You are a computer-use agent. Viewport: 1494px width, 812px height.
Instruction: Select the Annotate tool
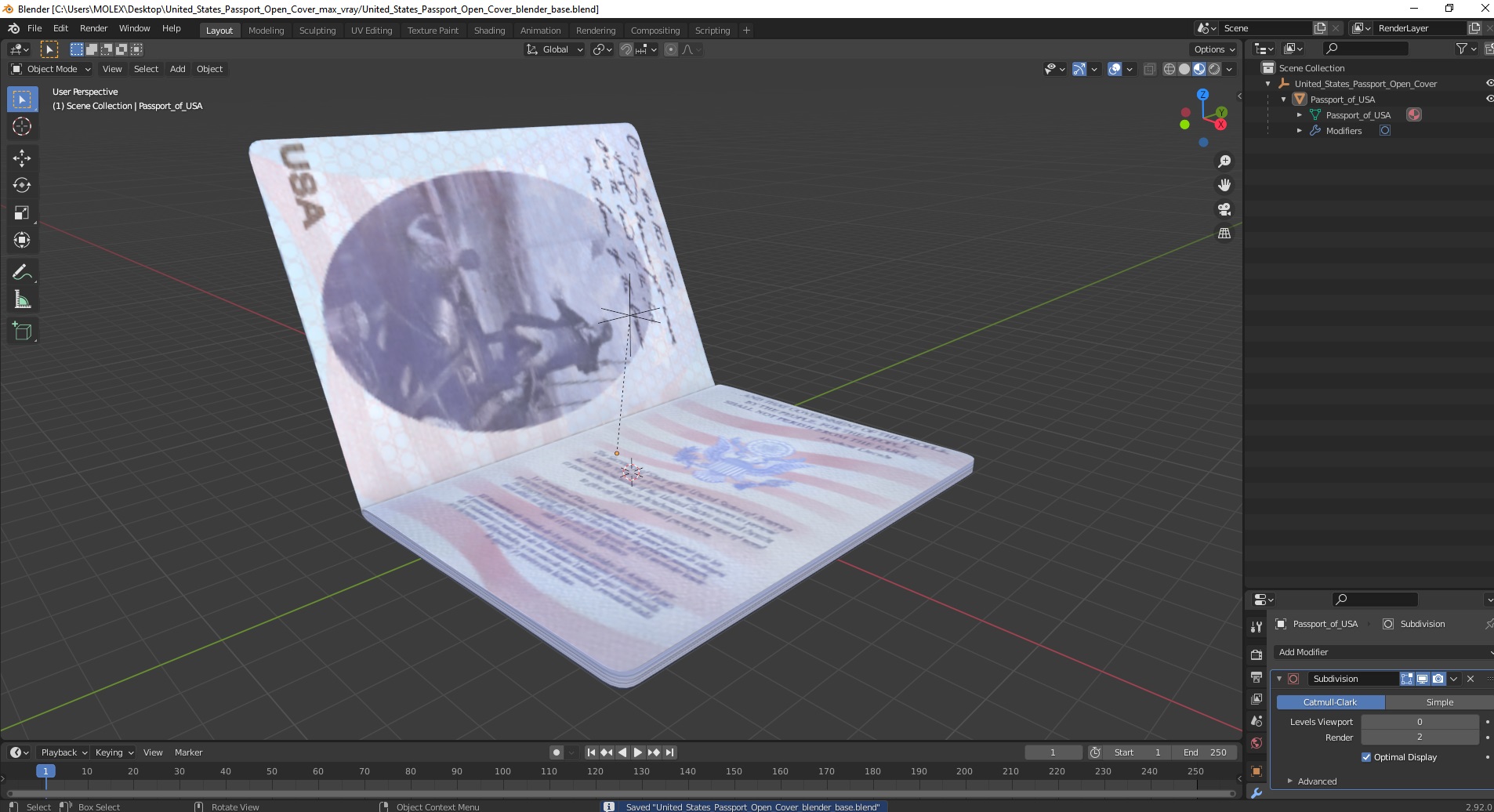(22, 273)
